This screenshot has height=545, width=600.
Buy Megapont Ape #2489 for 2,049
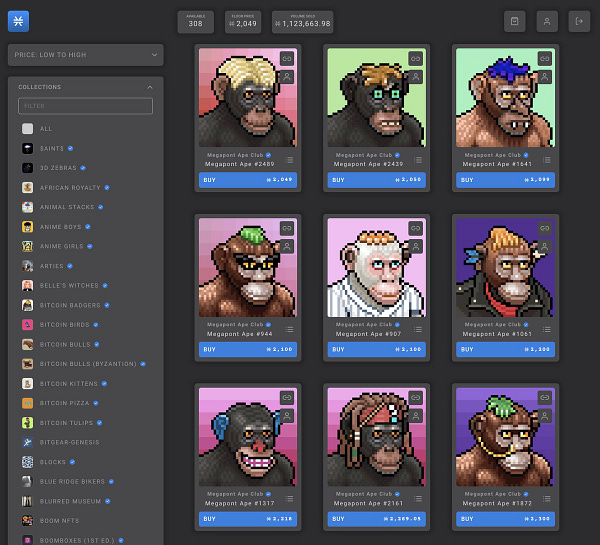tap(248, 180)
